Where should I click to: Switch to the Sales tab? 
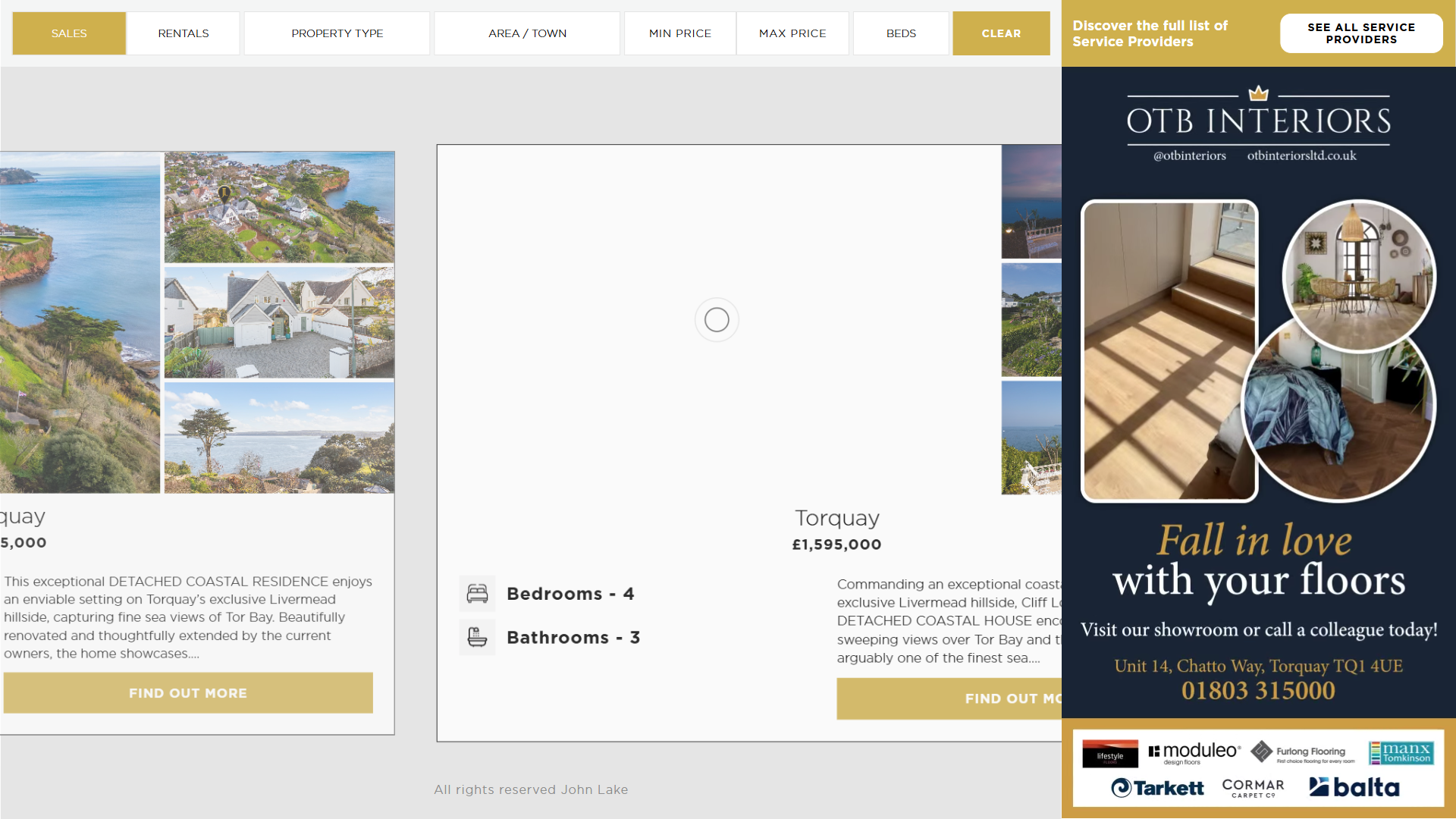[x=69, y=33]
